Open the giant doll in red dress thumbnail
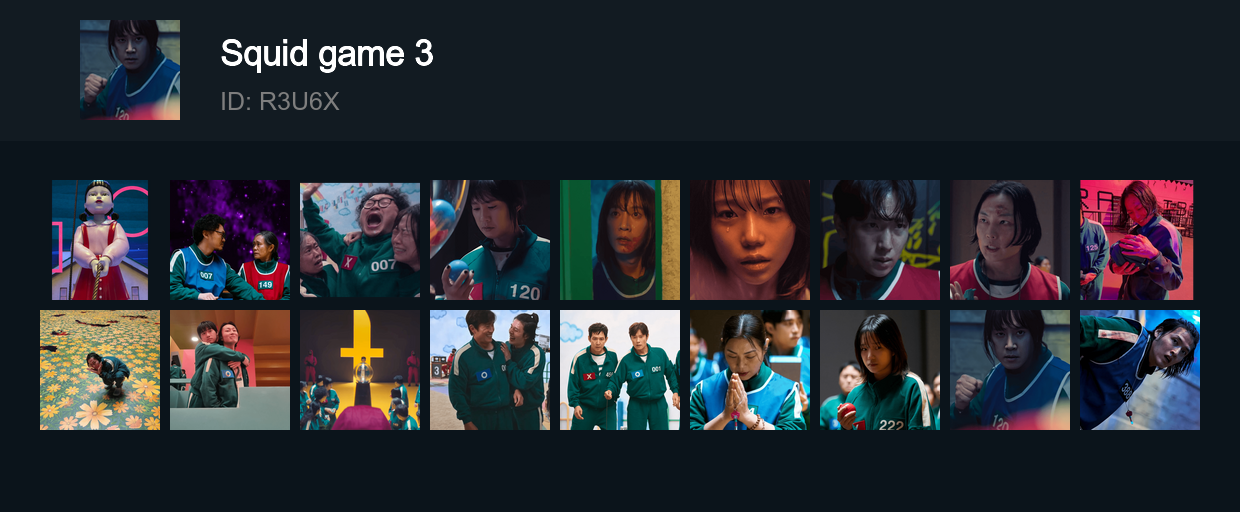This screenshot has height=512, width=1240. pos(100,240)
